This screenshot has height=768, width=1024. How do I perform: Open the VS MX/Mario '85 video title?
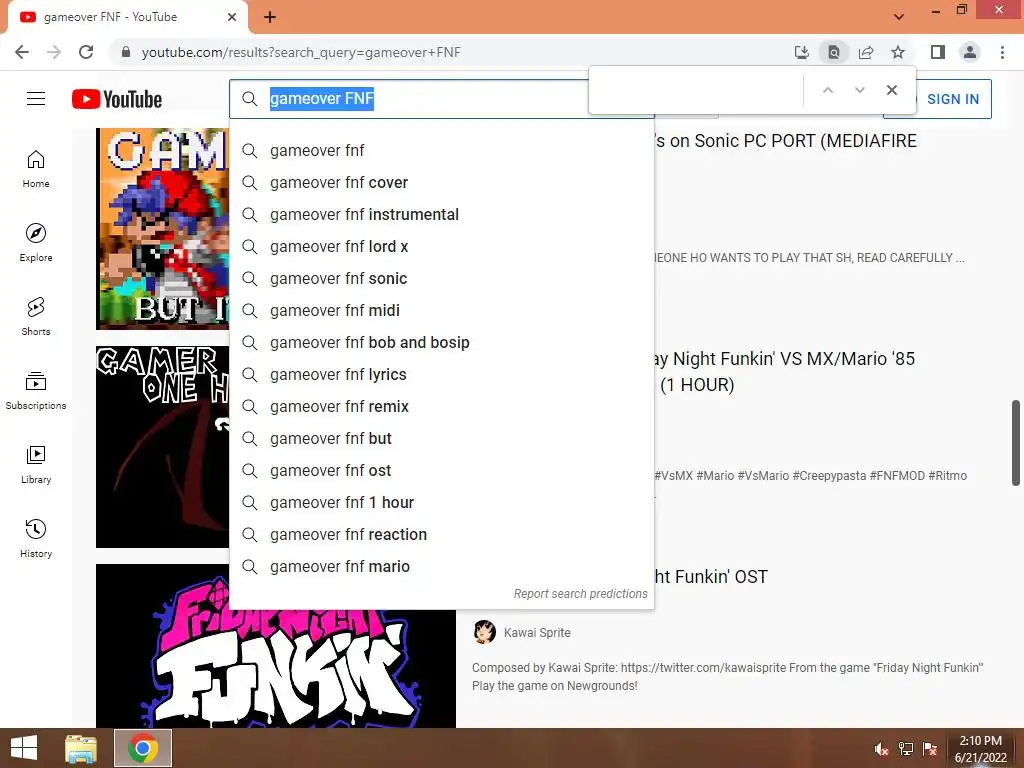click(x=785, y=372)
